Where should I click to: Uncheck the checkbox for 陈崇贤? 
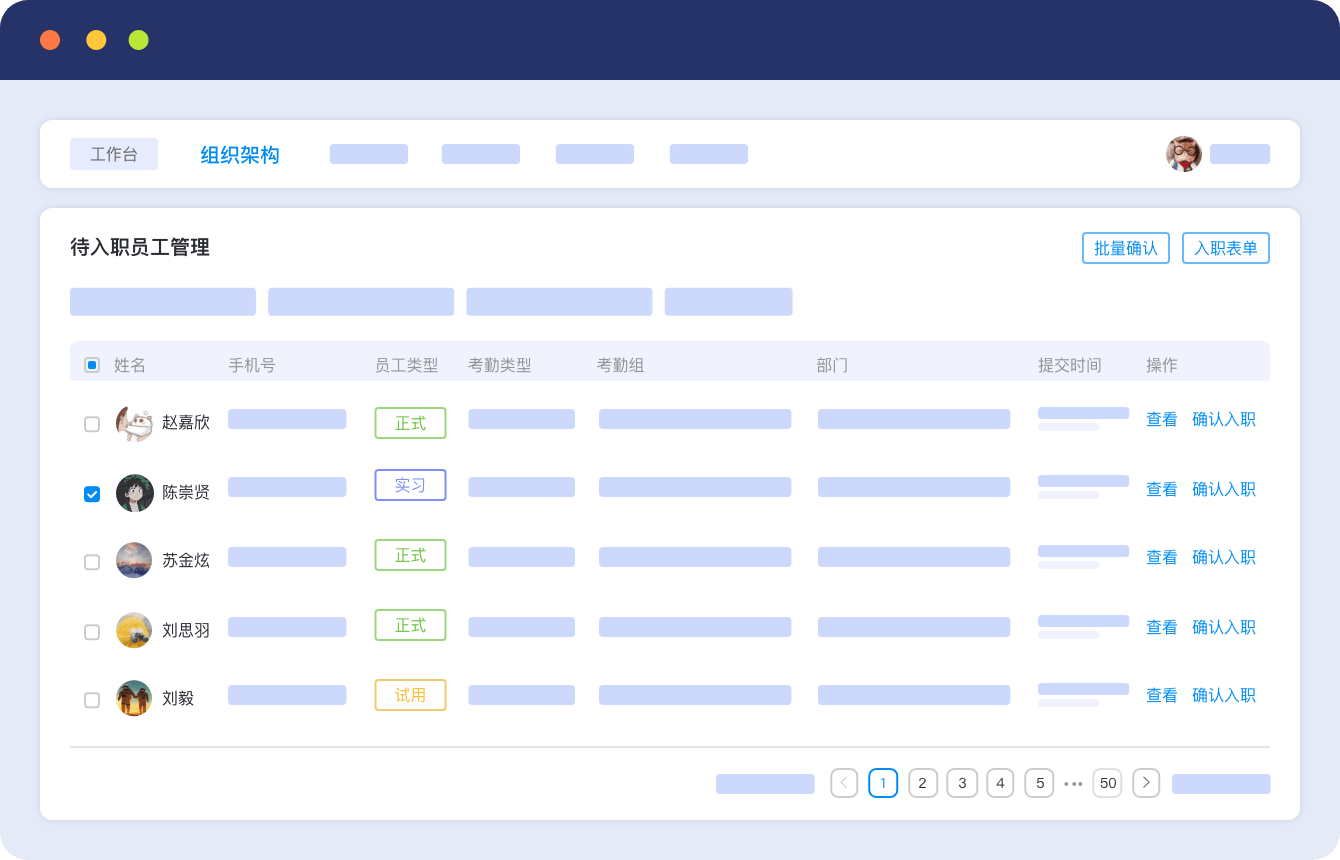[x=92, y=494]
